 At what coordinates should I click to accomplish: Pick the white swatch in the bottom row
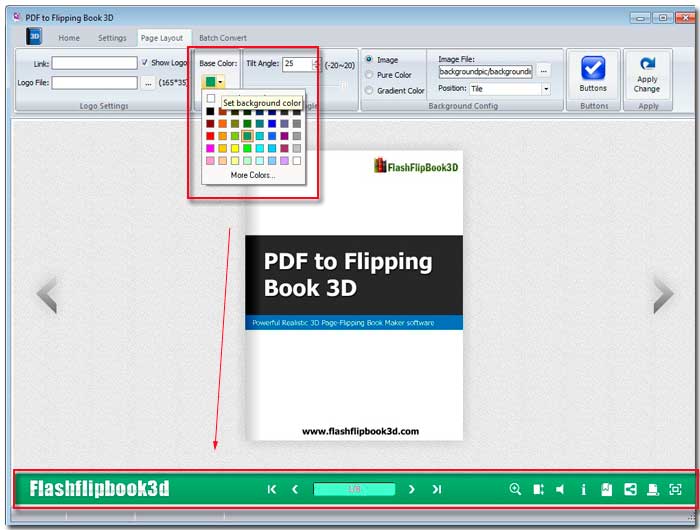pyautogui.click(x=296, y=160)
